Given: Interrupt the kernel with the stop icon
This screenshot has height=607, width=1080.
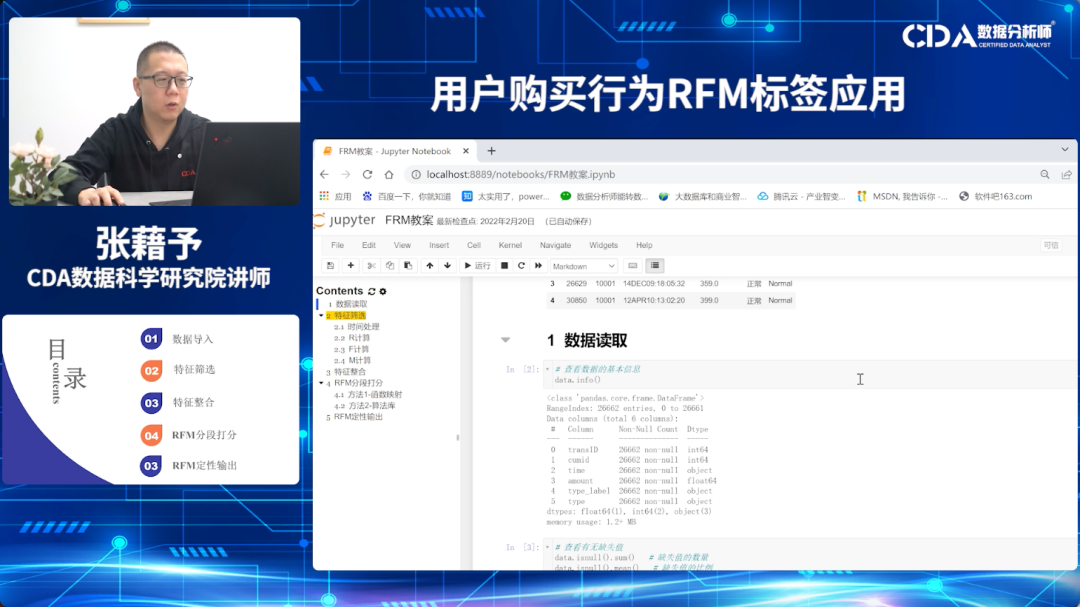Looking at the screenshot, I should [504, 266].
